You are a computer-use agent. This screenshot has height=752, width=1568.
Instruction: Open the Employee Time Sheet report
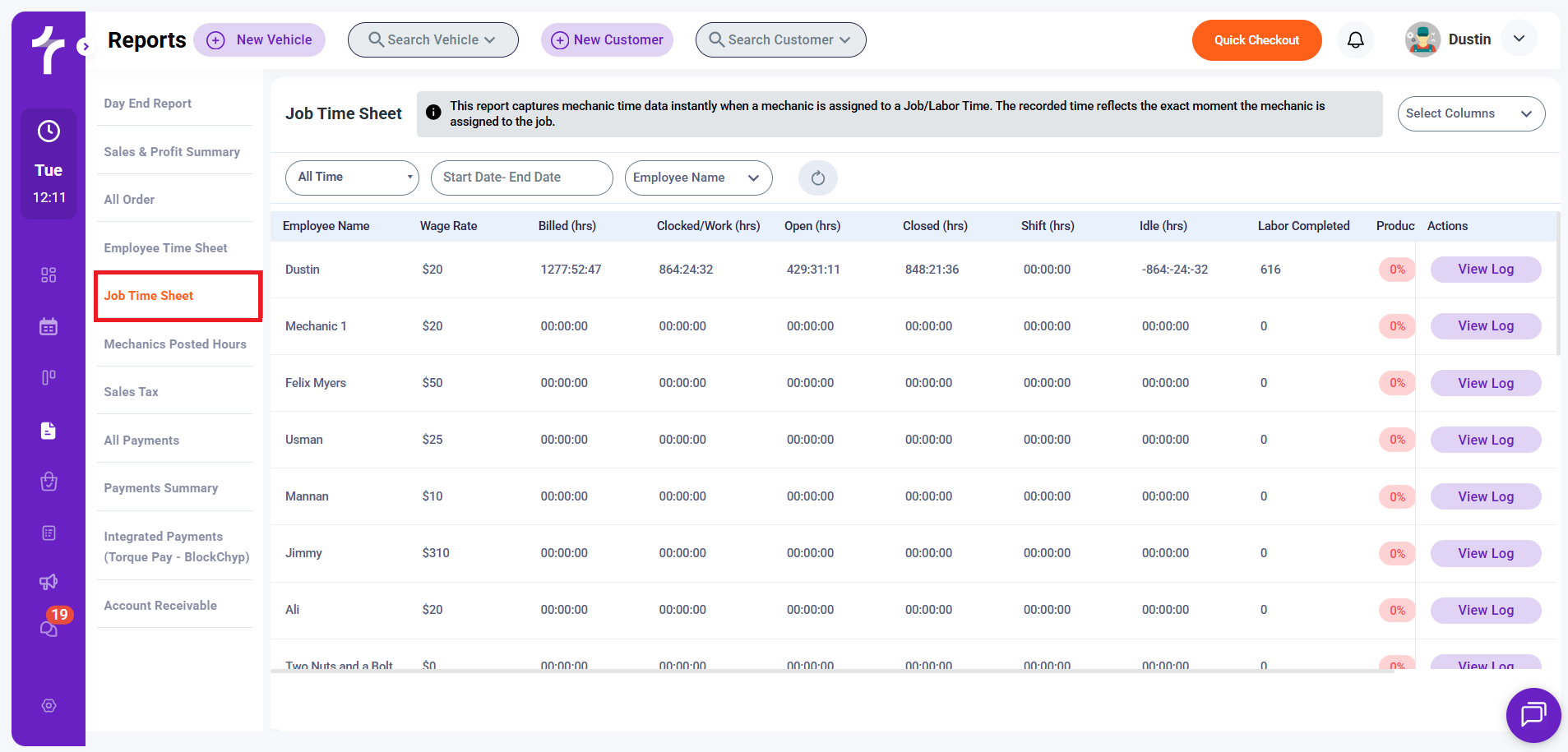[165, 248]
